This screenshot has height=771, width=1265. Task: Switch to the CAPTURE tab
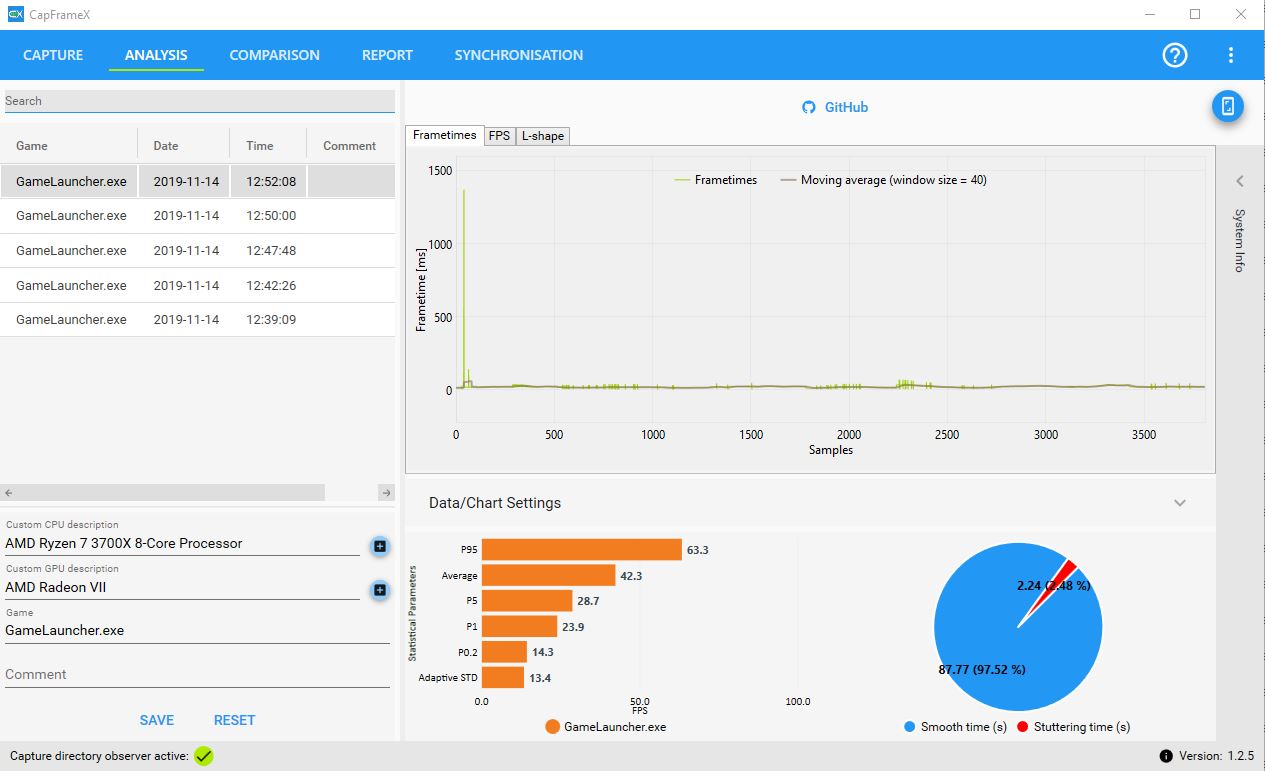(53, 55)
